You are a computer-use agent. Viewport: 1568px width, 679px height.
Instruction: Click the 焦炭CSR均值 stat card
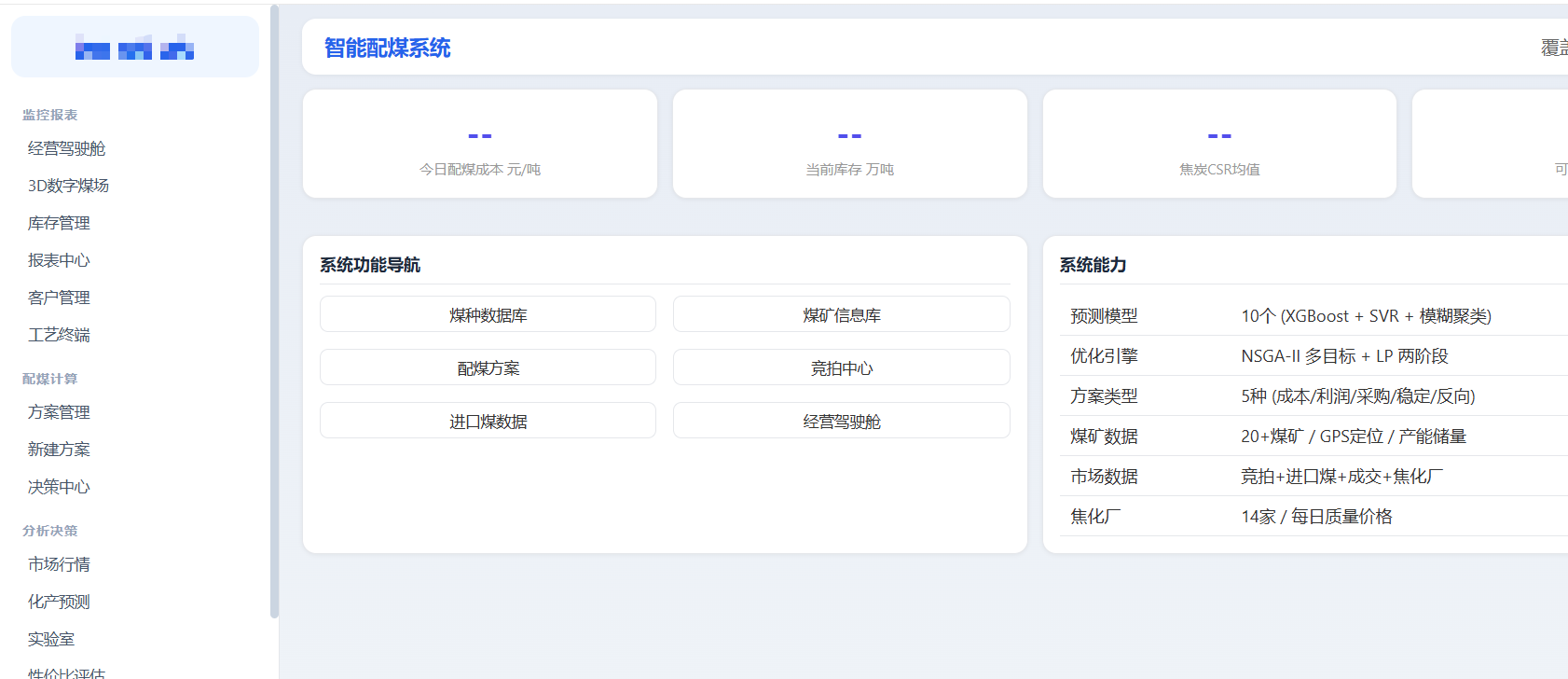[1219, 144]
